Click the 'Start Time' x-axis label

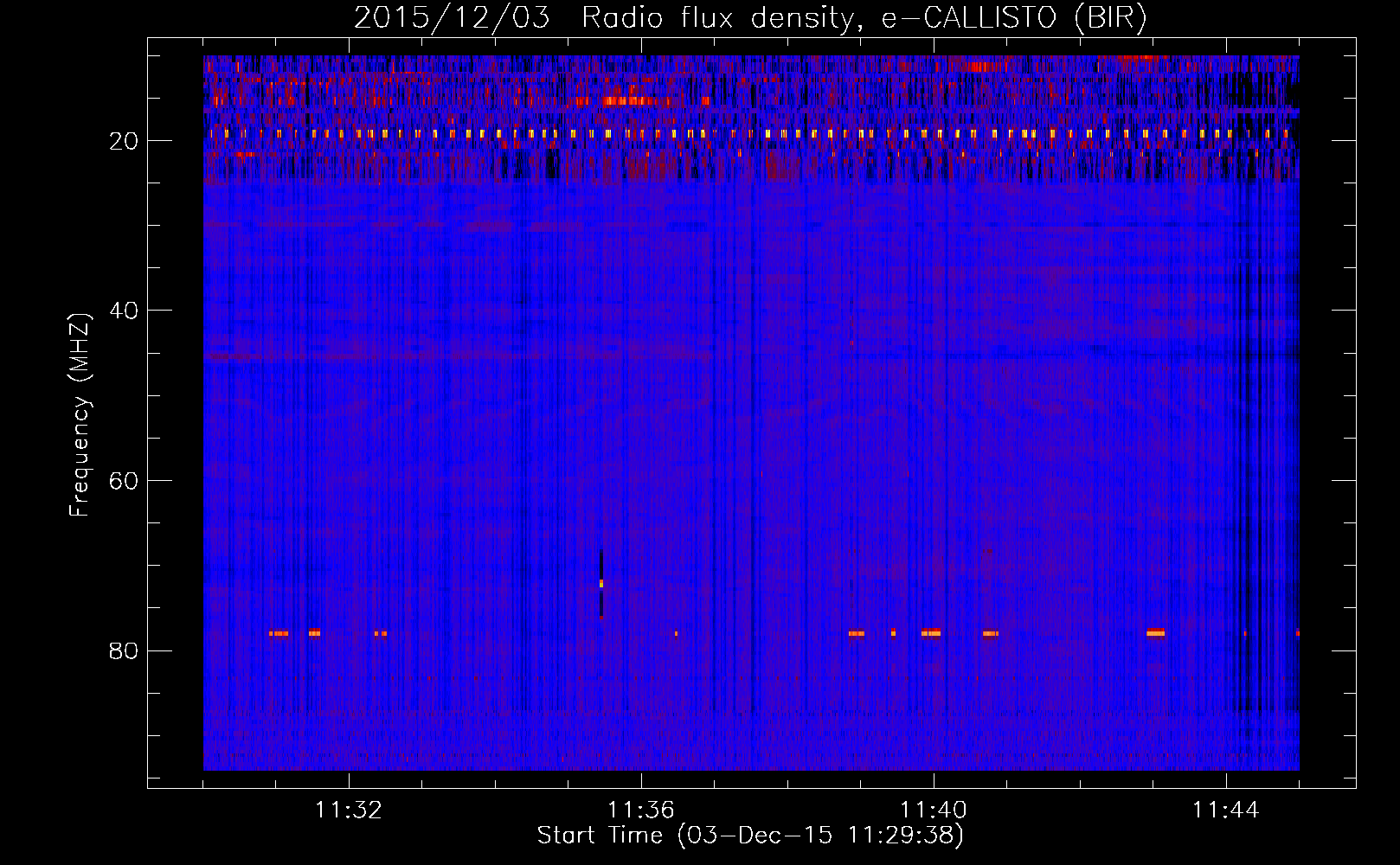749,836
